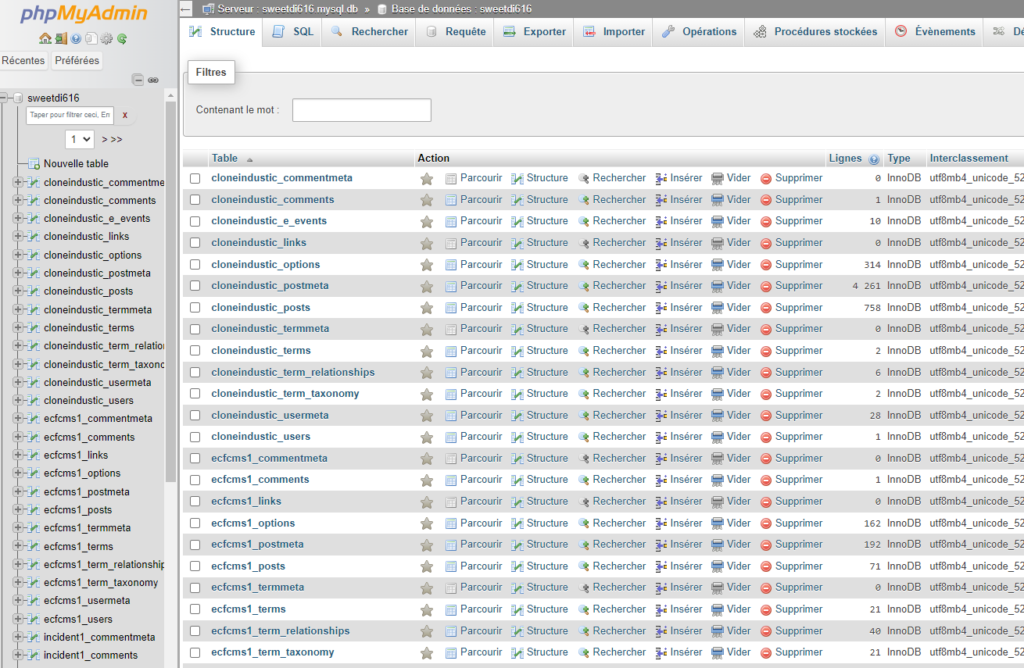Click Supprimer for cloneindustic_users table
Viewport: 1024px width, 668px height.
pyautogui.click(x=791, y=437)
